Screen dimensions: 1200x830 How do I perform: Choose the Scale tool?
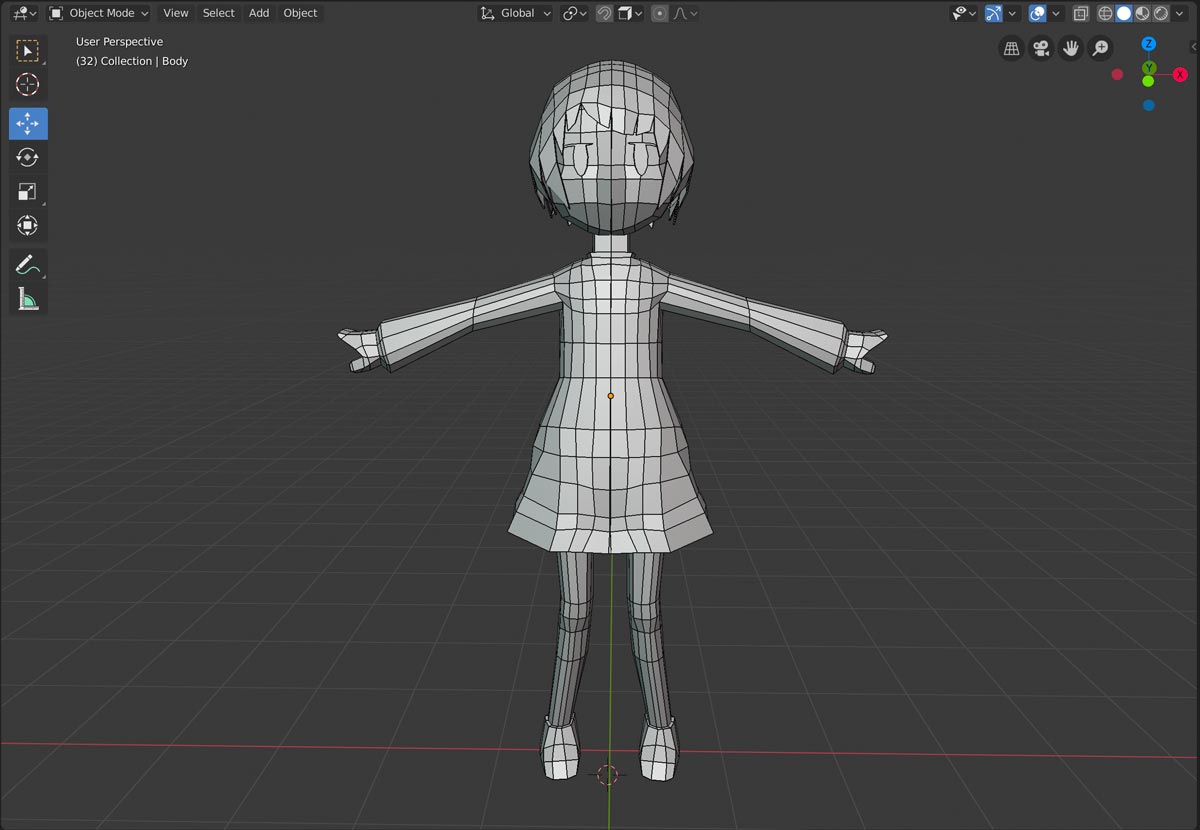point(28,192)
